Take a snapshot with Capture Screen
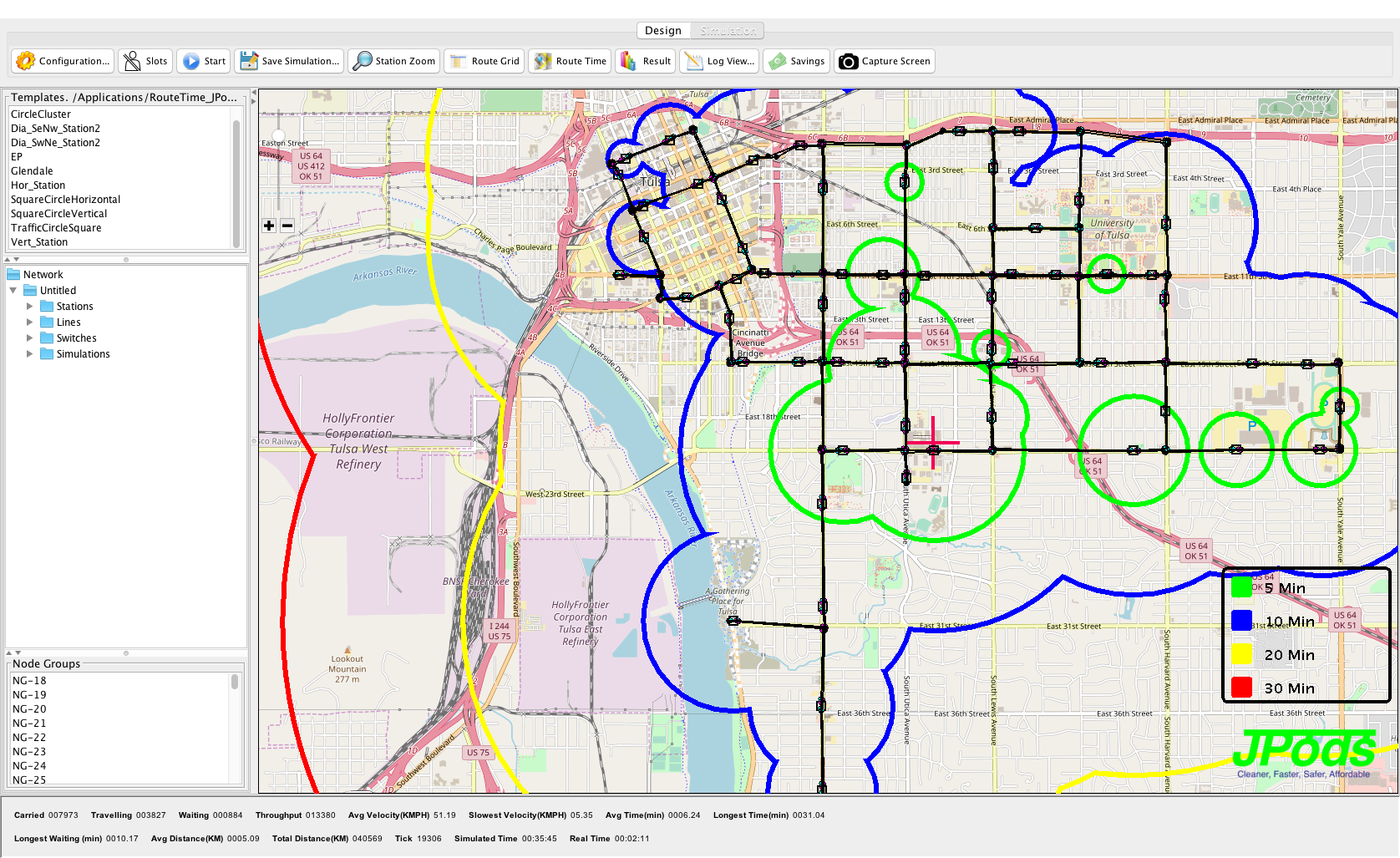 tap(849, 61)
